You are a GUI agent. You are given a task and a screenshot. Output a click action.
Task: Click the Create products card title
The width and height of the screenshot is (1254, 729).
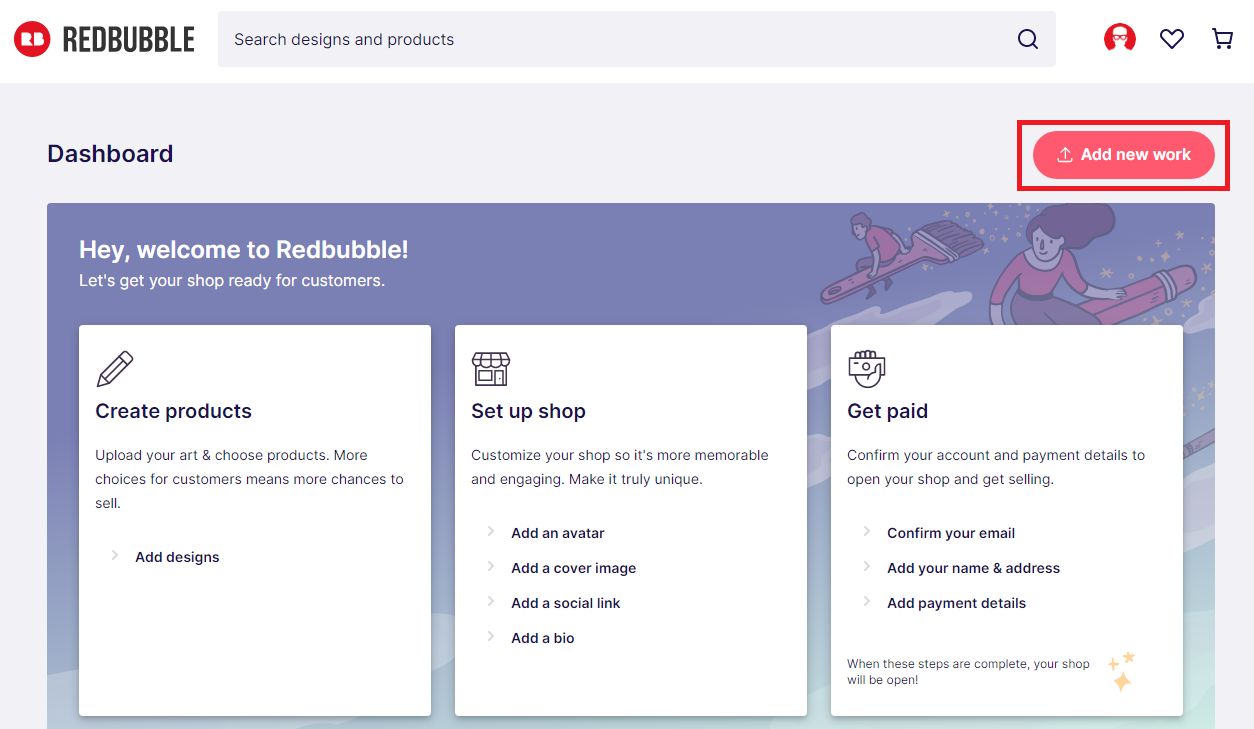pyautogui.click(x=173, y=411)
